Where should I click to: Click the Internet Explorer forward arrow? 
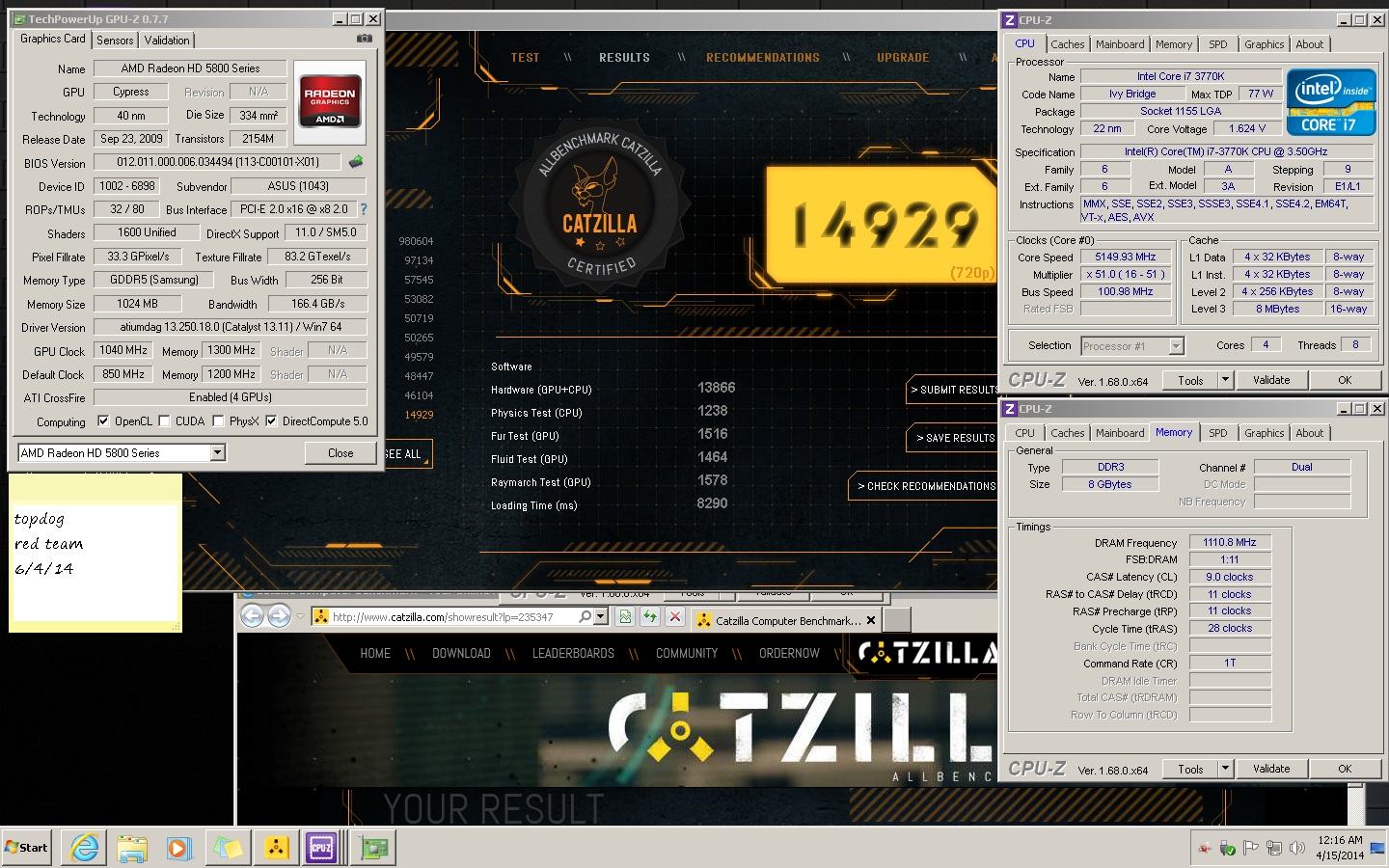tap(280, 616)
